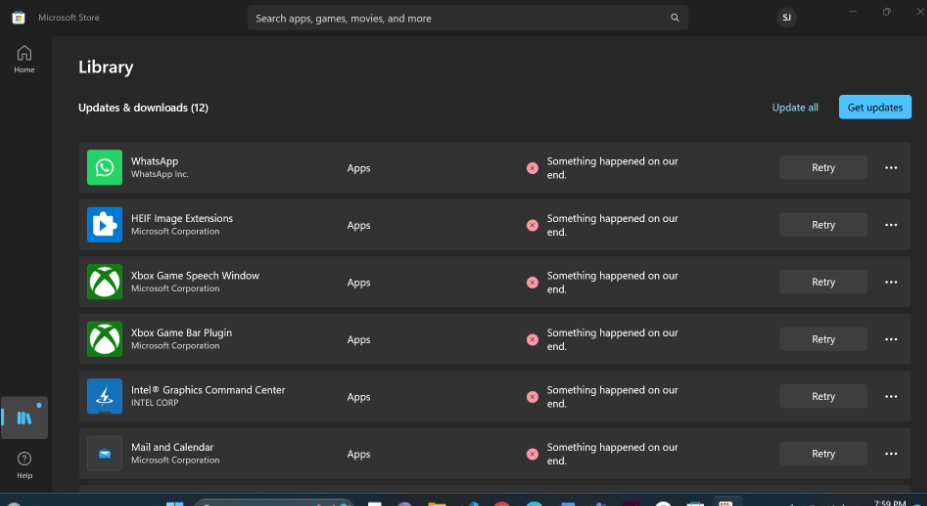Screen dimensions: 927x506
Task: Click the Apps label on WhatsApp row
Action: [358, 168]
